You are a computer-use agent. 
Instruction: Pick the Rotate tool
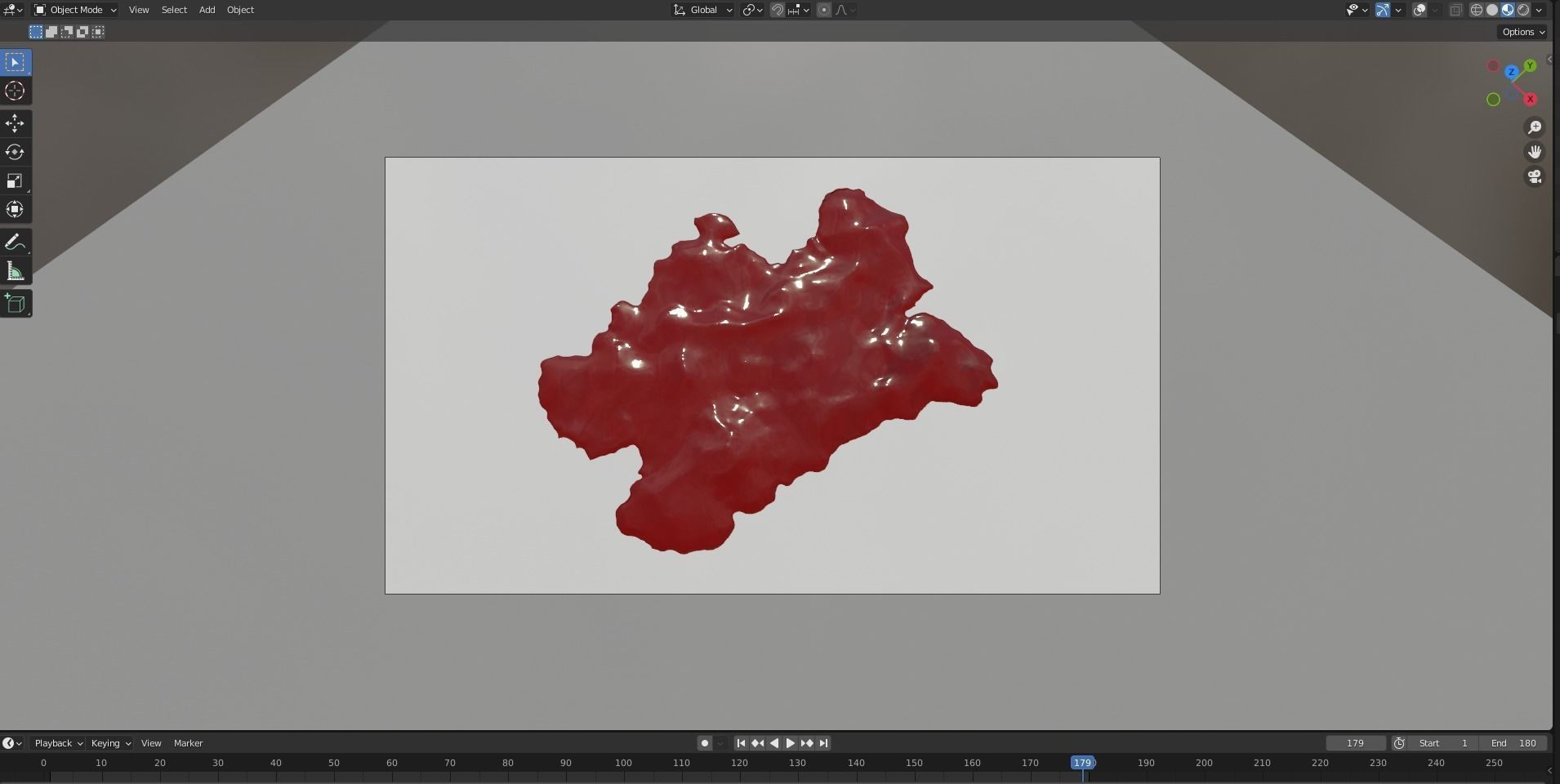tap(16, 152)
